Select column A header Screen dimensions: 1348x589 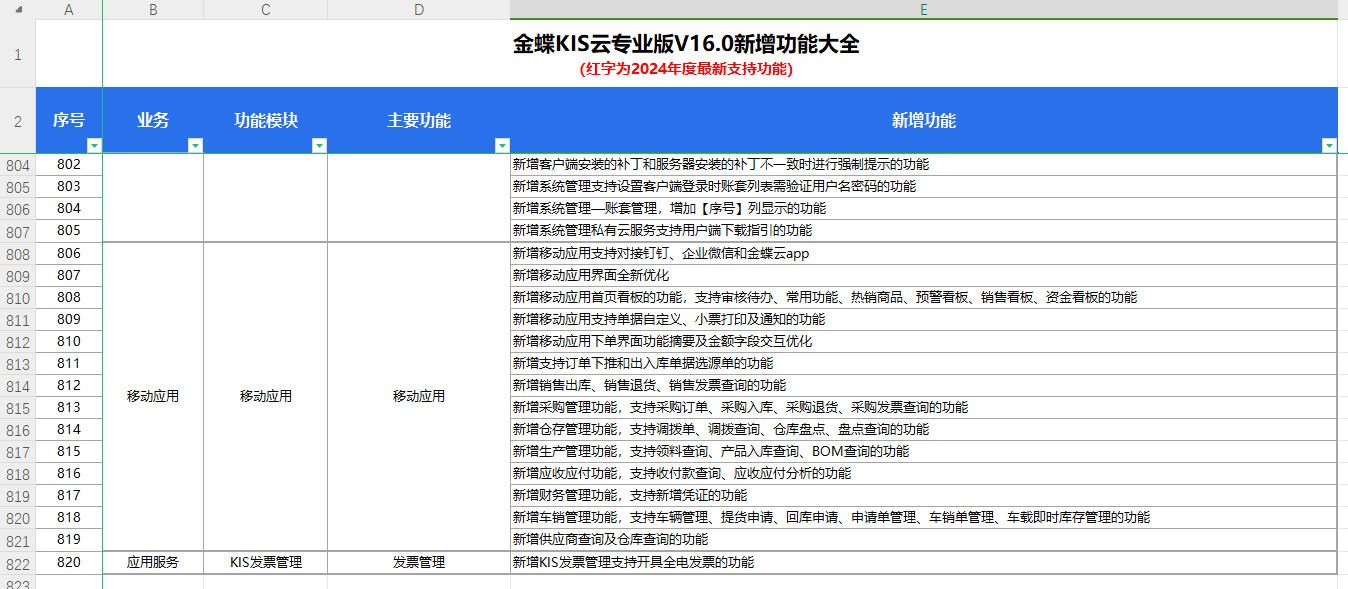pyautogui.click(x=69, y=9)
